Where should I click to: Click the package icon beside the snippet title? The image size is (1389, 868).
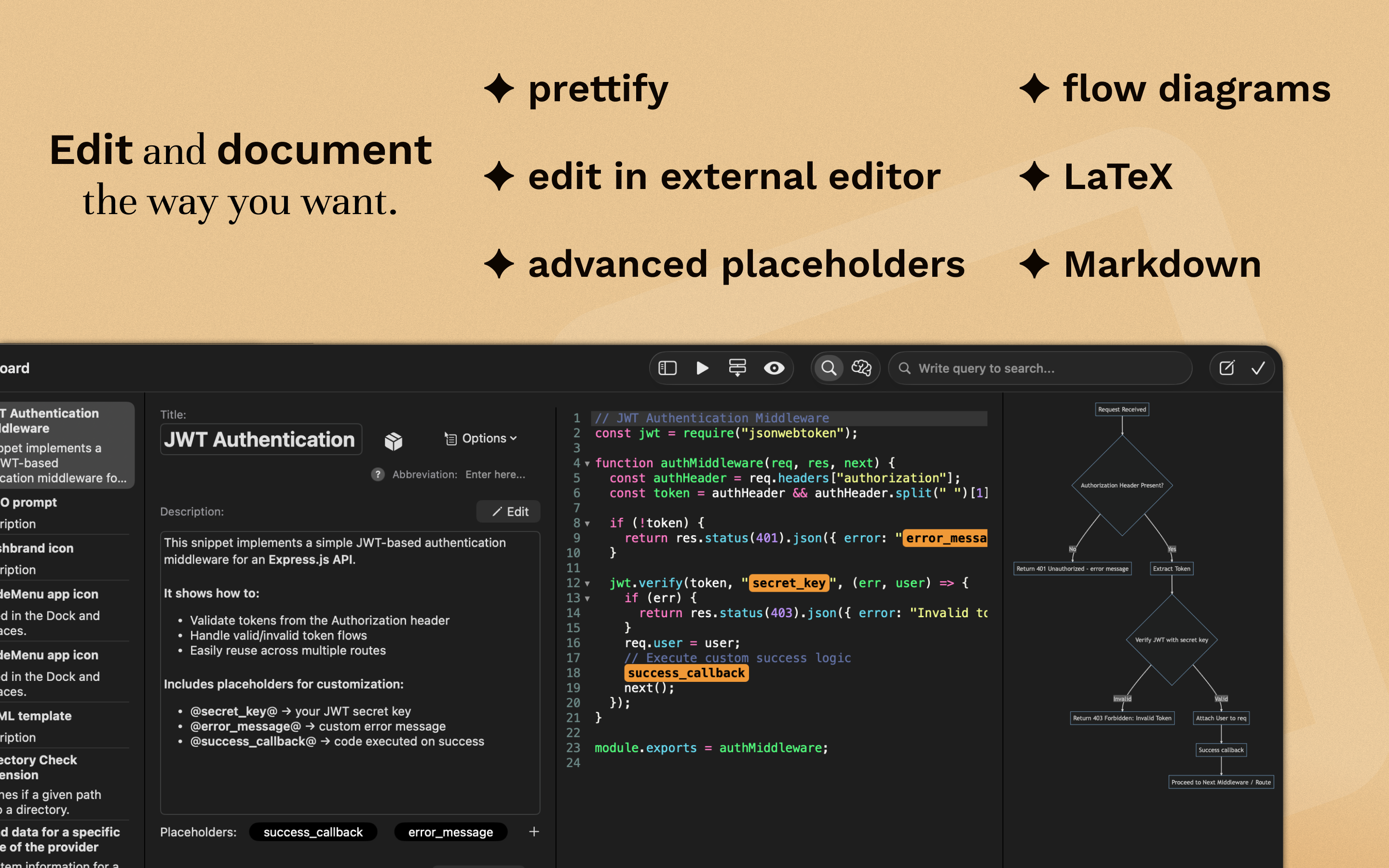click(393, 441)
